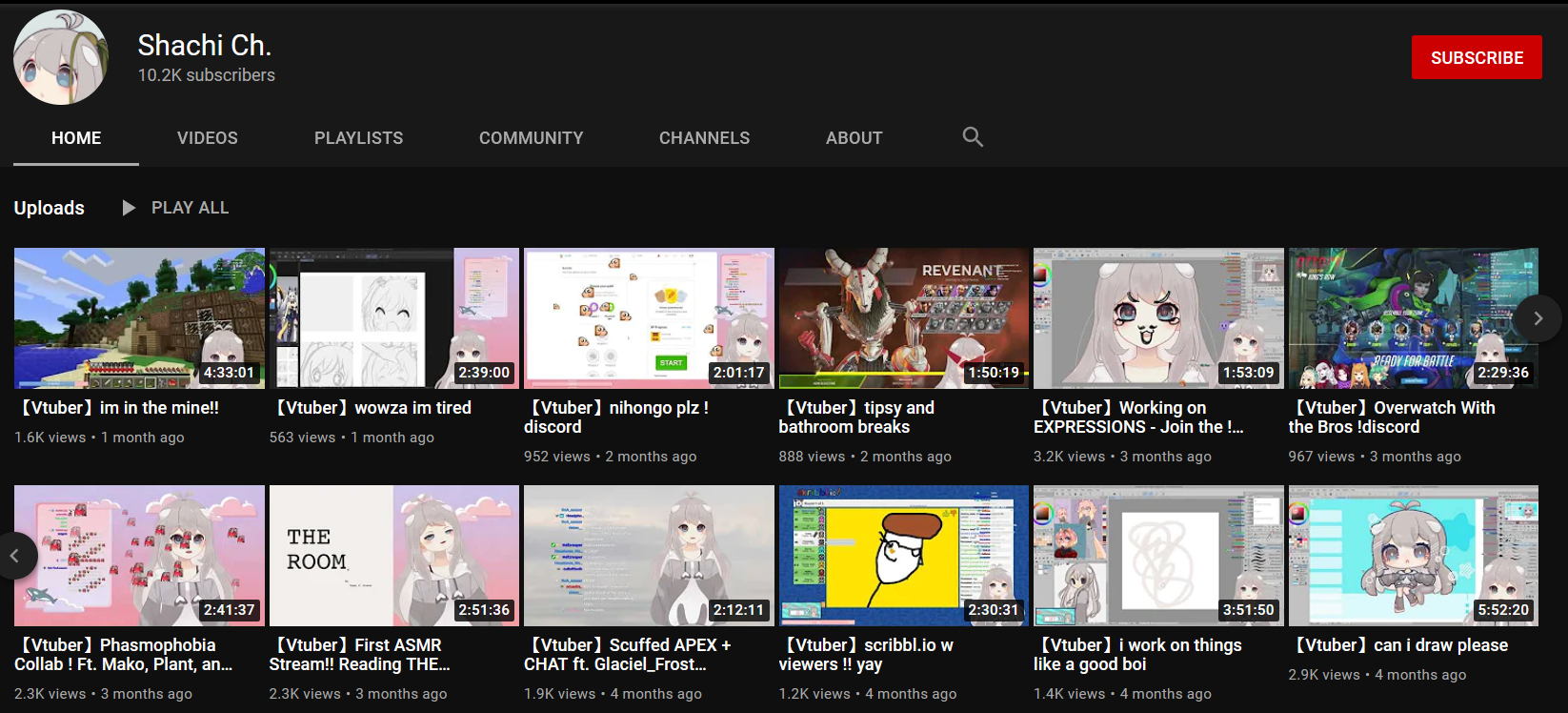
Task: Go to the Community tab
Action: click(x=531, y=138)
